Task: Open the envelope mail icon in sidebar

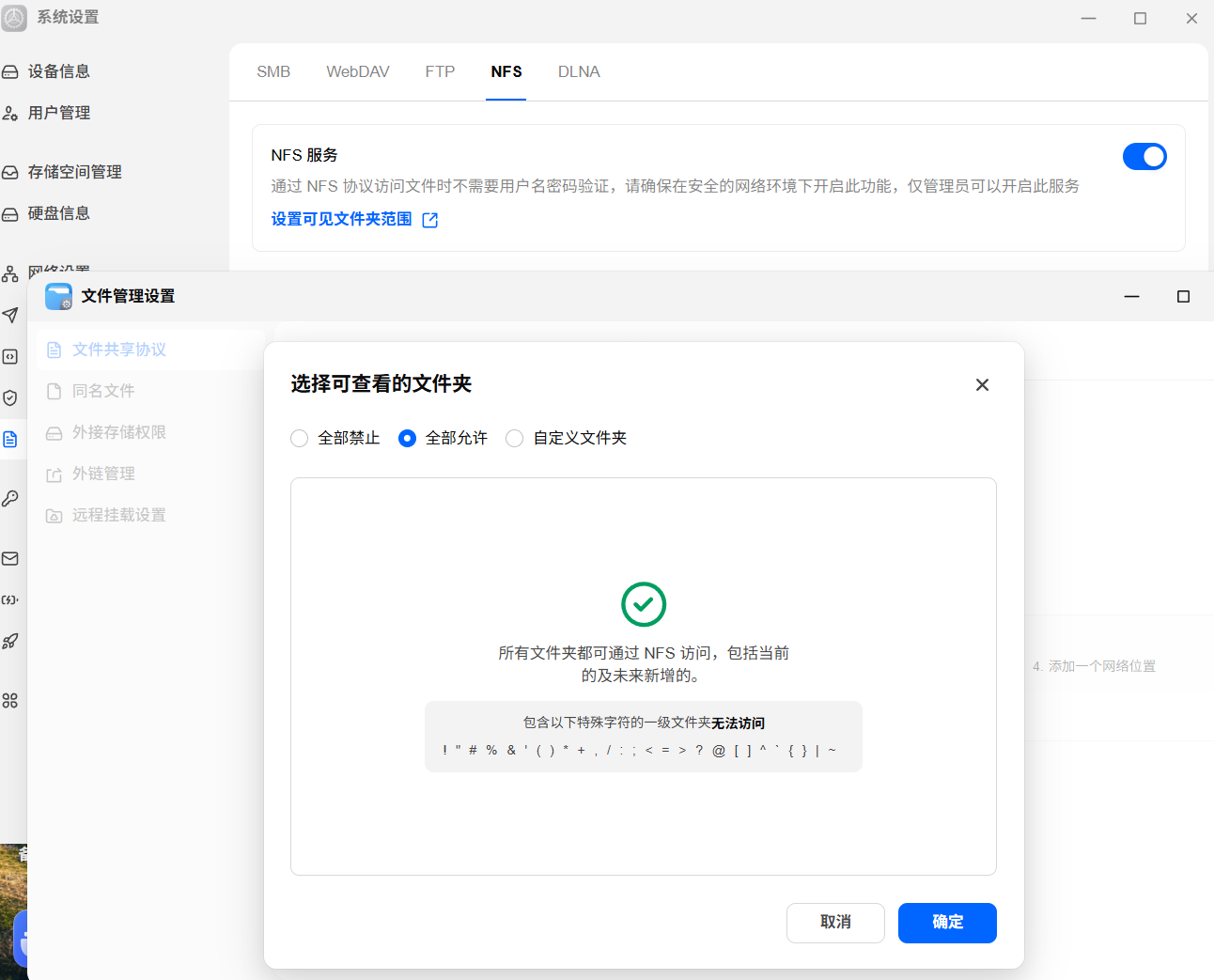Action: point(10,558)
